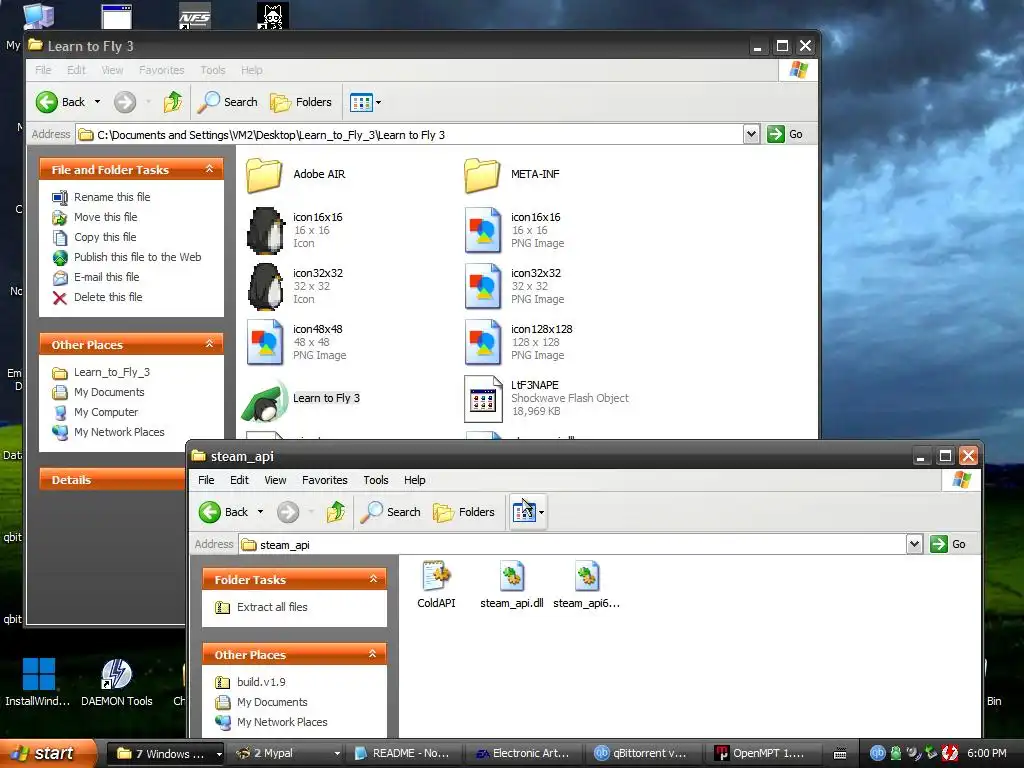Open Favorites menu in steam_api window
The image size is (1024, 768).
click(x=325, y=480)
